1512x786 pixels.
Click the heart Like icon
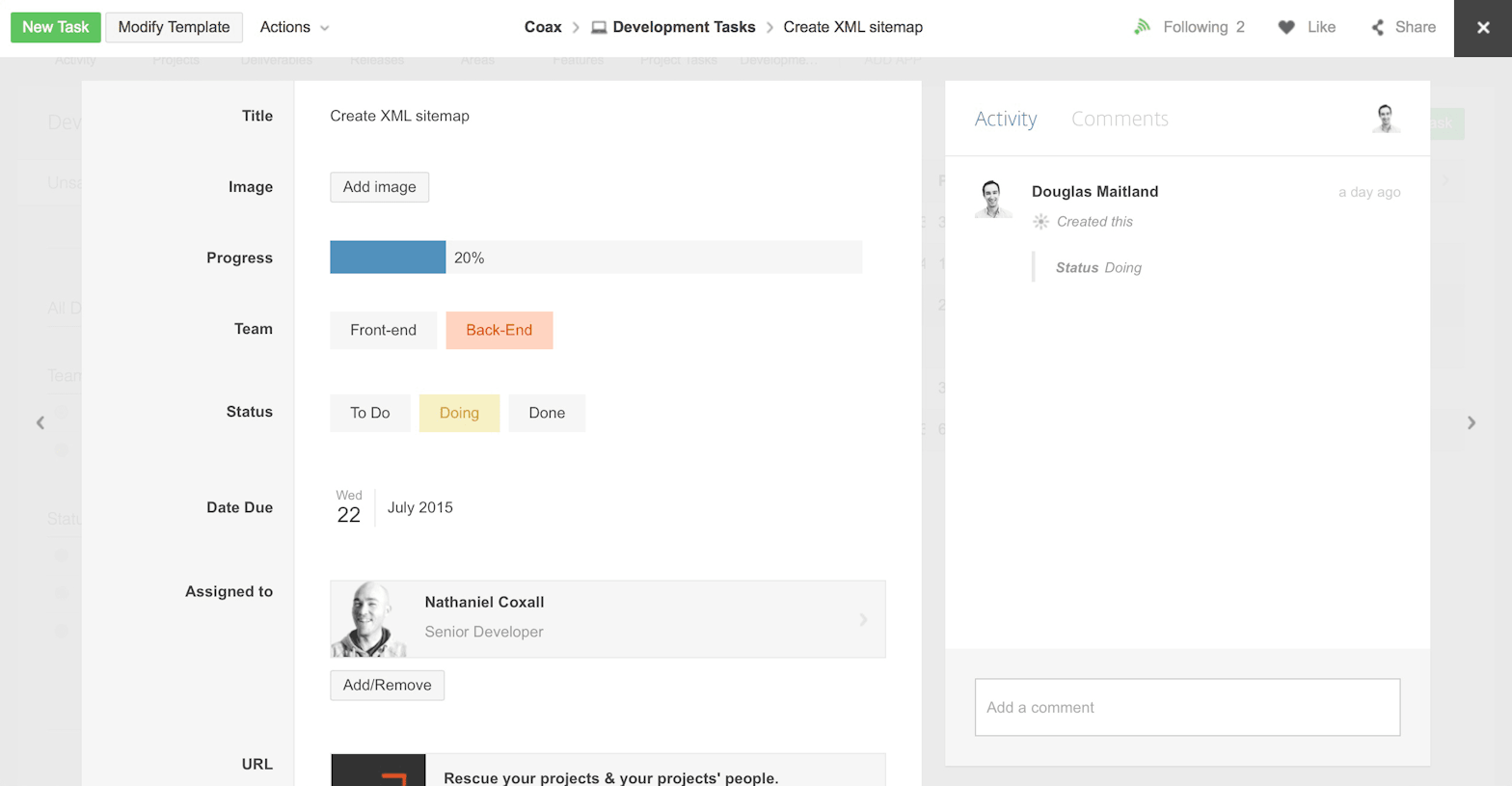pyautogui.click(x=1286, y=27)
